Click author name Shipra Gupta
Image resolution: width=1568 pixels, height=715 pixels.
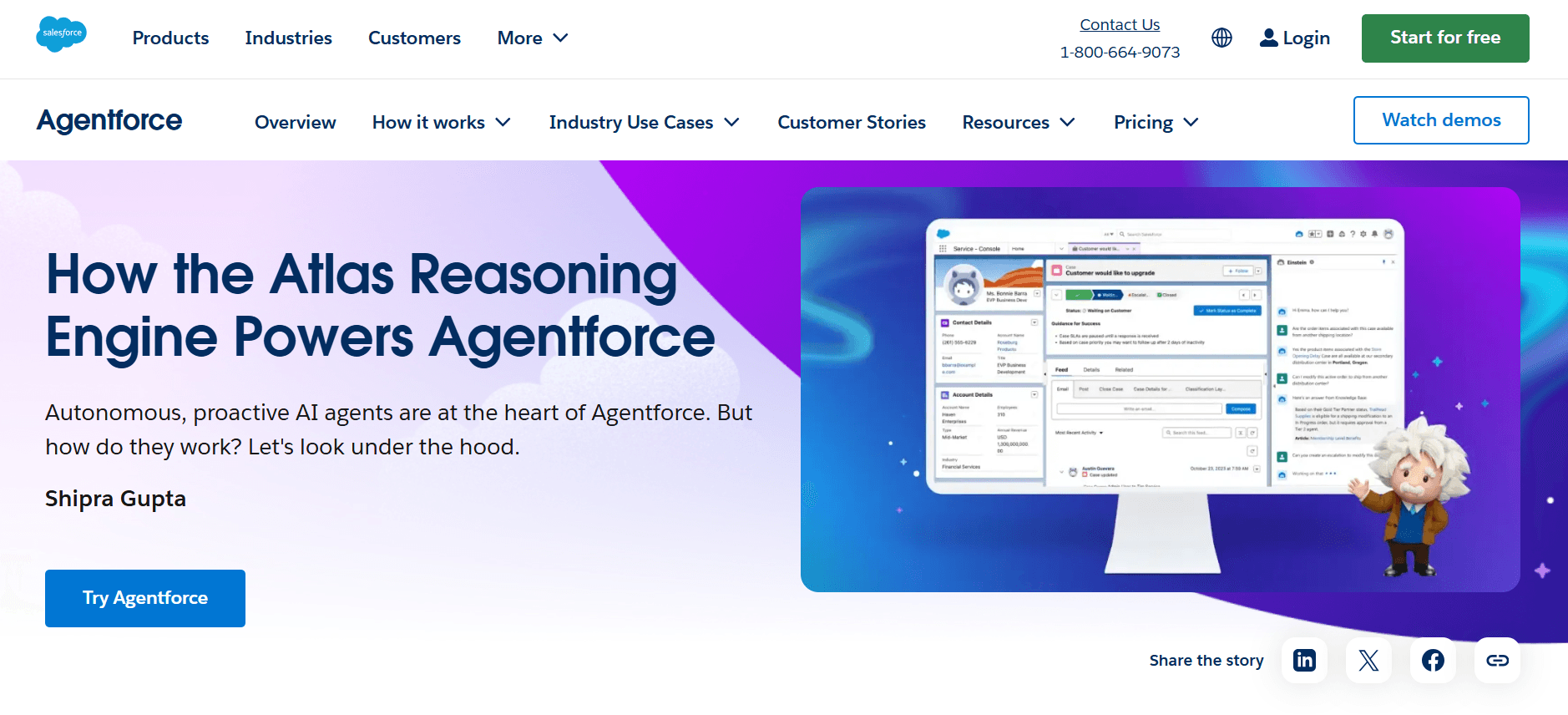[x=115, y=499]
